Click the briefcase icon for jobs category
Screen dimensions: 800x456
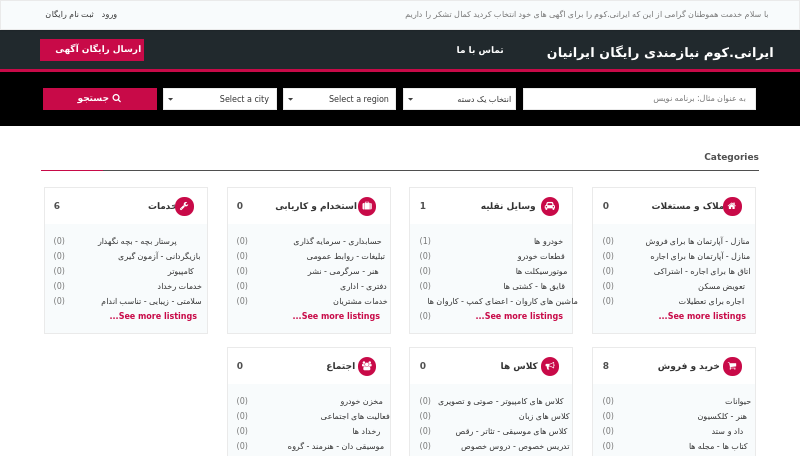(x=367, y=206)
